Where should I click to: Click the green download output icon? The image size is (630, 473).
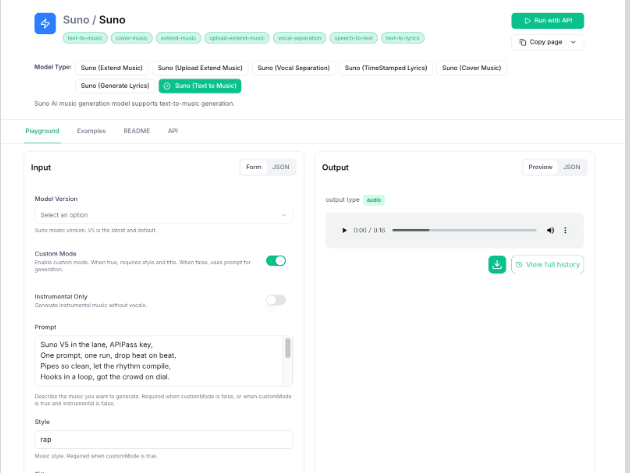pyautogui.click(x=497, y=264)
